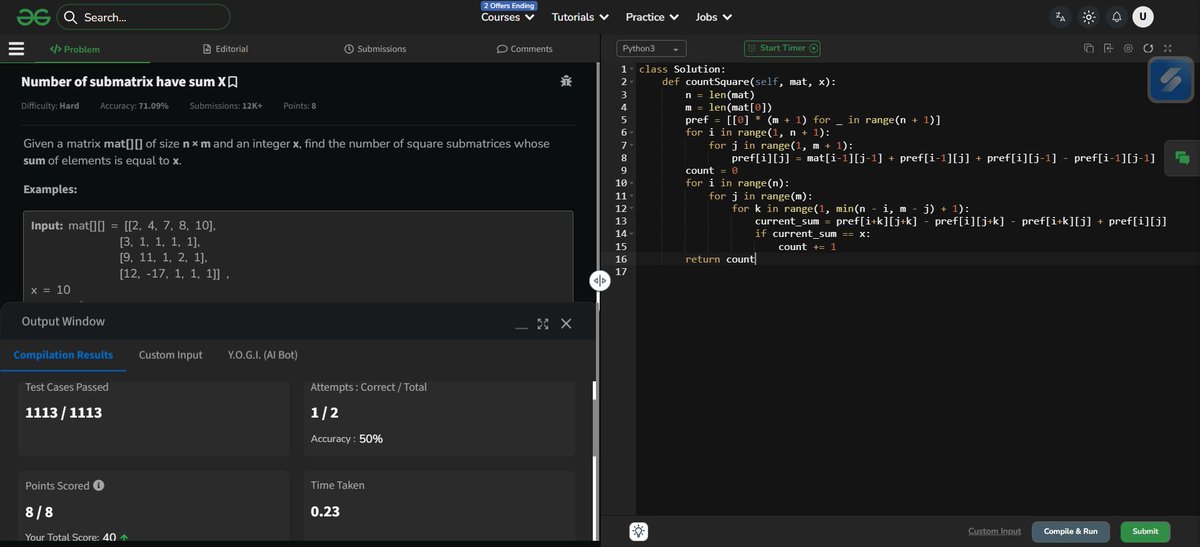
Task: Click the Accuracy: 71.09% label
Action: coord(134,106)
